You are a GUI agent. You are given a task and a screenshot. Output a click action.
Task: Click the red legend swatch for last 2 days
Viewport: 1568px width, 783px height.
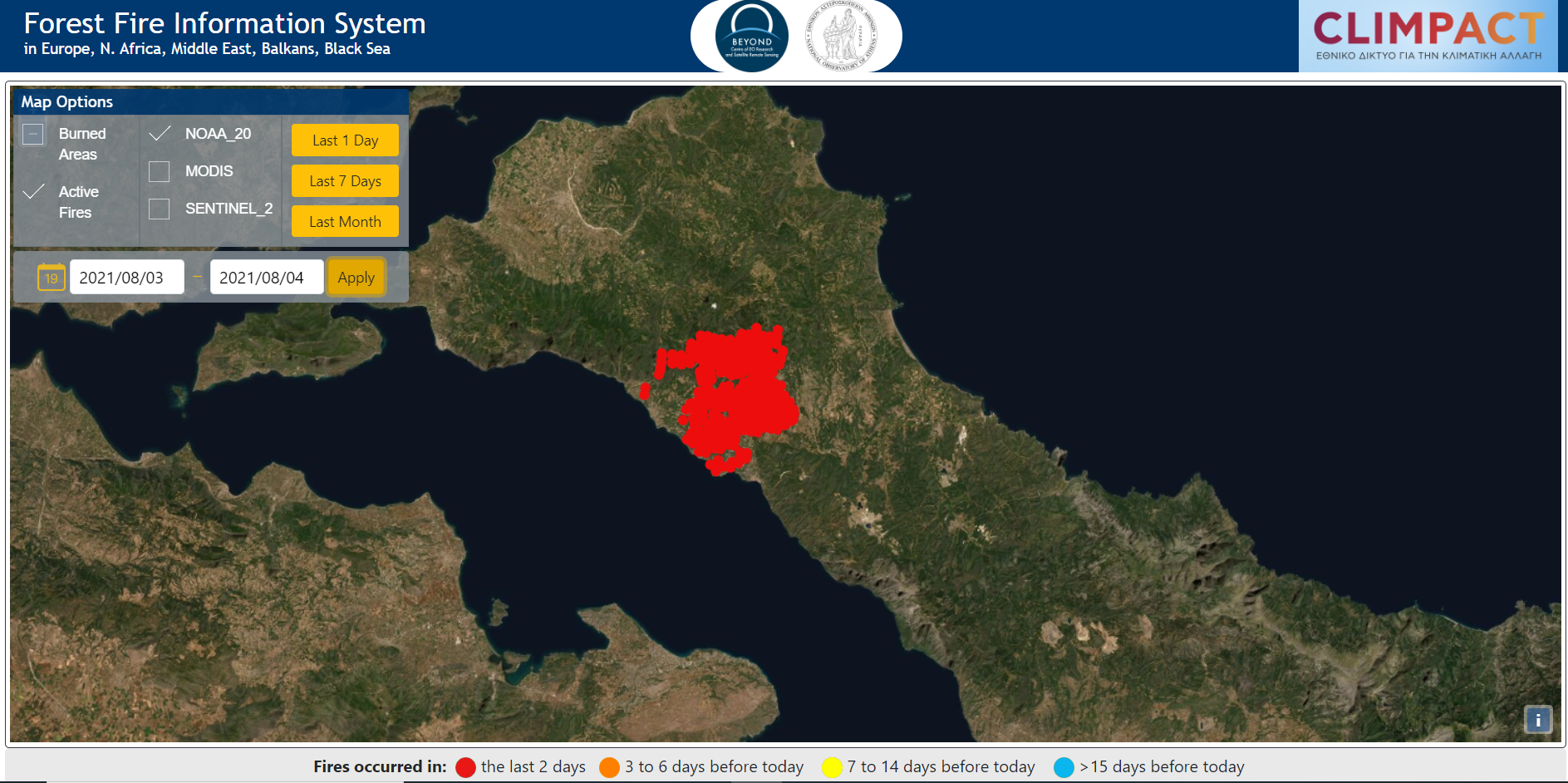point(465,767)
